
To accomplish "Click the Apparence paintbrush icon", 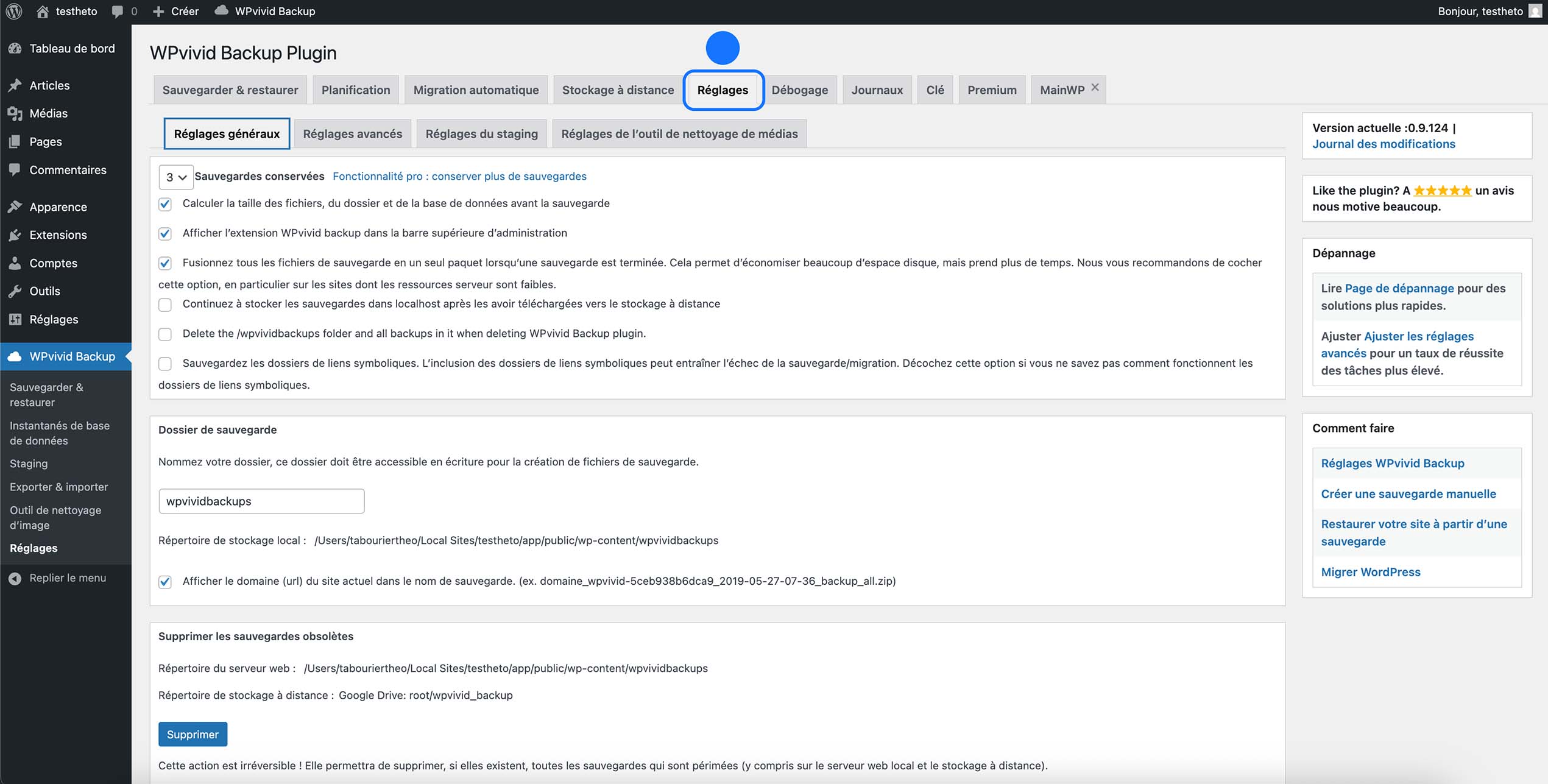I will pos(15,207).
